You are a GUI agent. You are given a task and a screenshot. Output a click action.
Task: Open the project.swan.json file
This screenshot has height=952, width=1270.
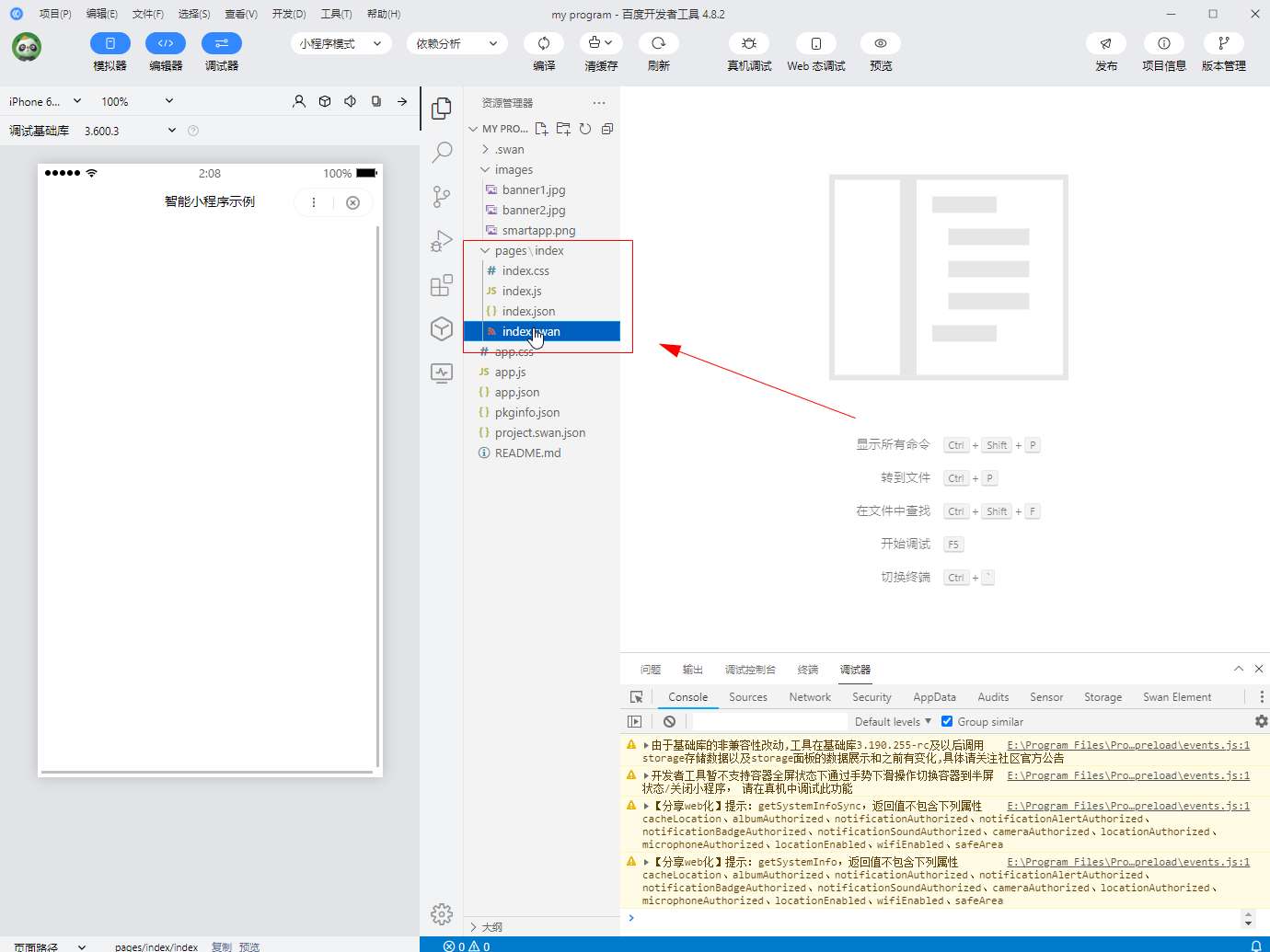[x=541, y=432]
